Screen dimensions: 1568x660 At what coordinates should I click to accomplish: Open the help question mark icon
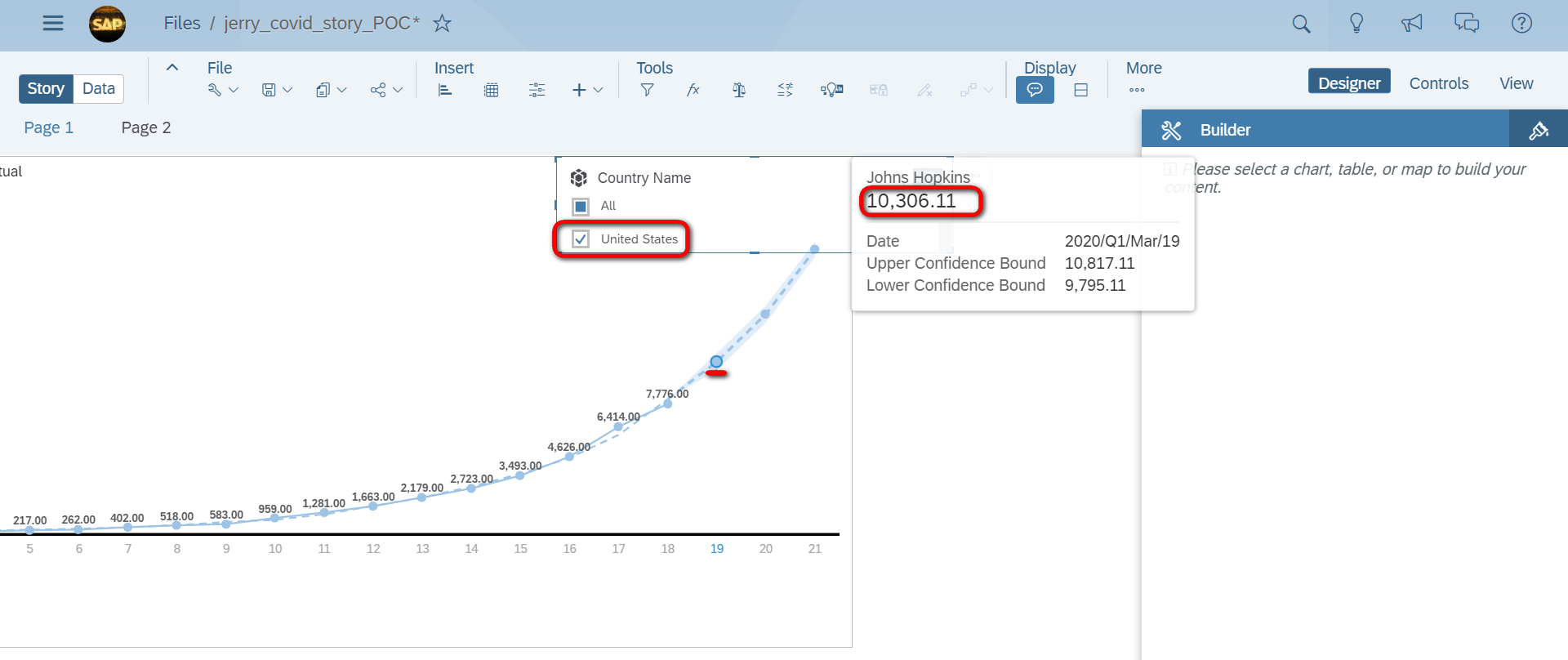[1521, 23]
